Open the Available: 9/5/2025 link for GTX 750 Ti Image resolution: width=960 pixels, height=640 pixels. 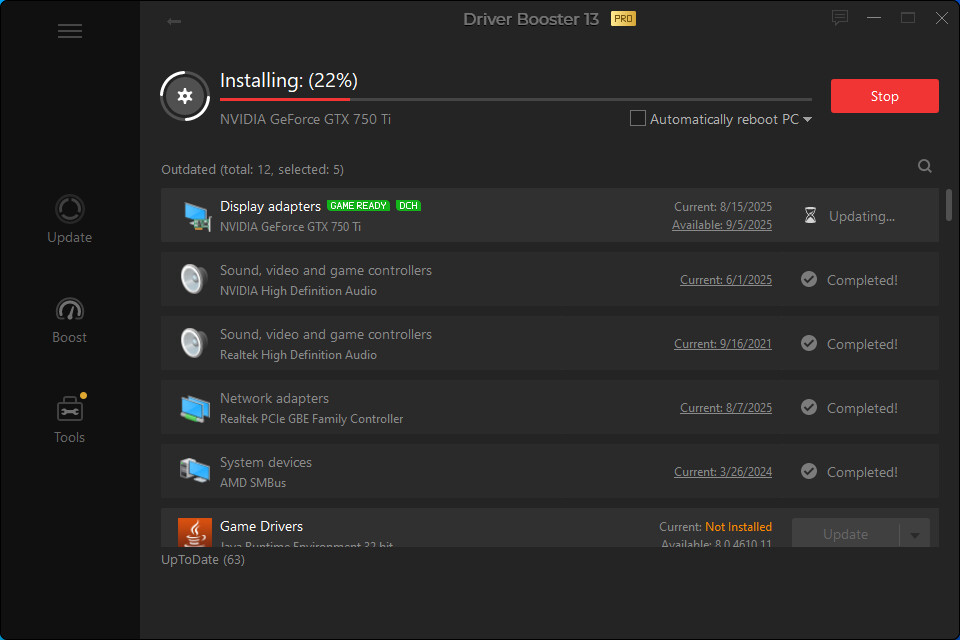click(x=722, y=224)
